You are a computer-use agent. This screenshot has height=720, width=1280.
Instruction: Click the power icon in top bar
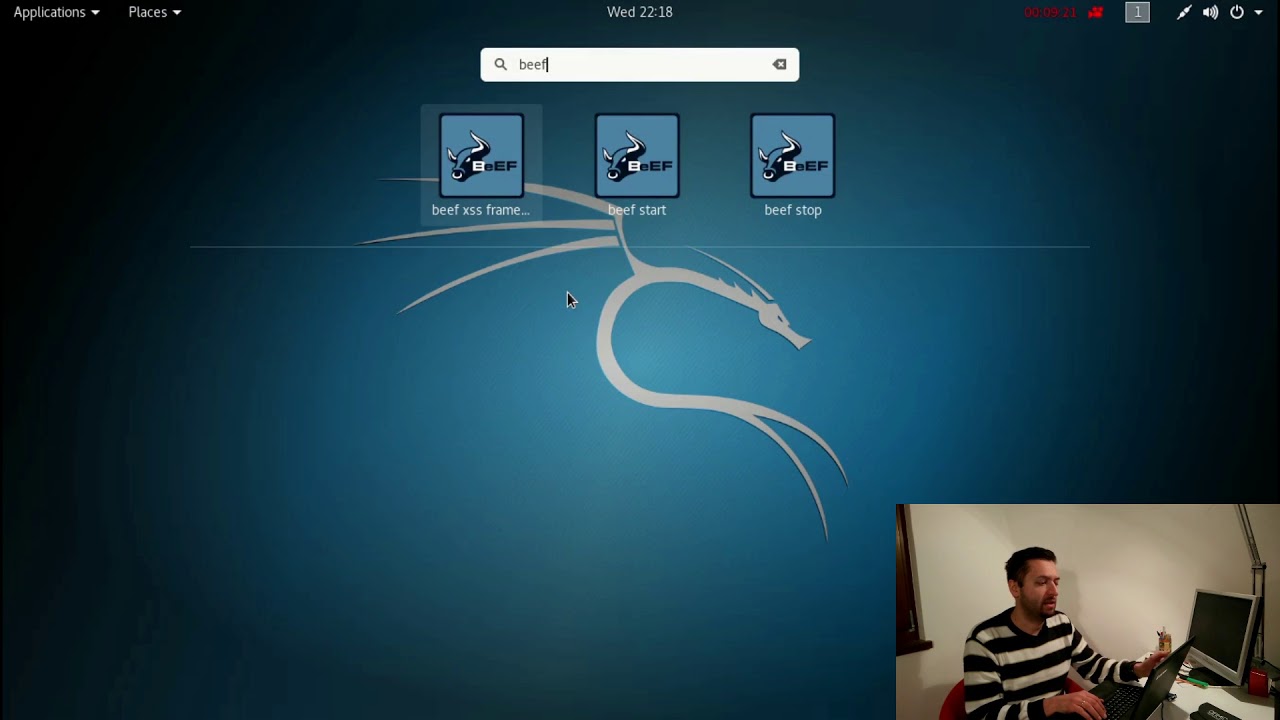tap(1237, 12)
